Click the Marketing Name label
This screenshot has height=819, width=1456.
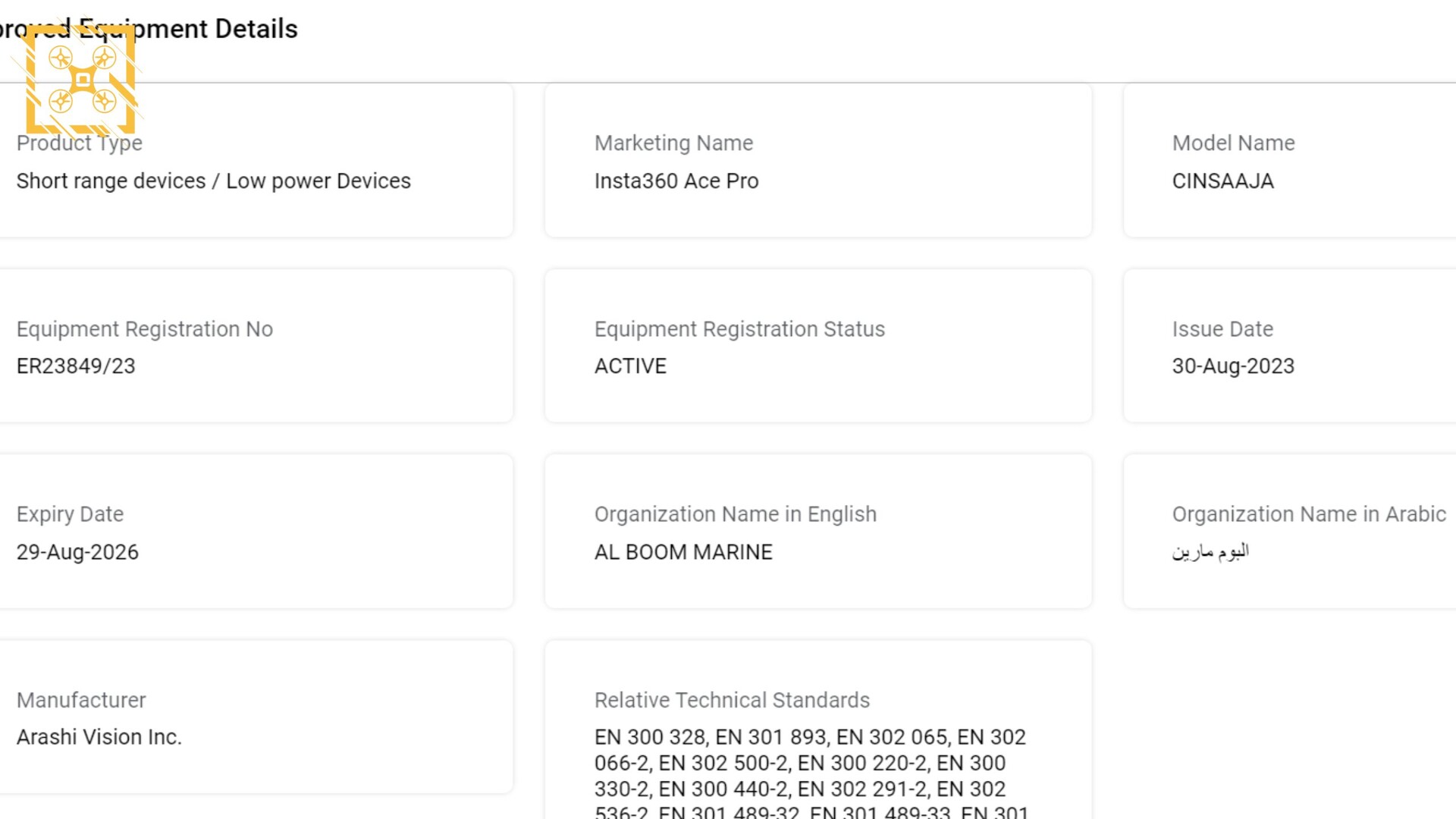pos(673,143)
